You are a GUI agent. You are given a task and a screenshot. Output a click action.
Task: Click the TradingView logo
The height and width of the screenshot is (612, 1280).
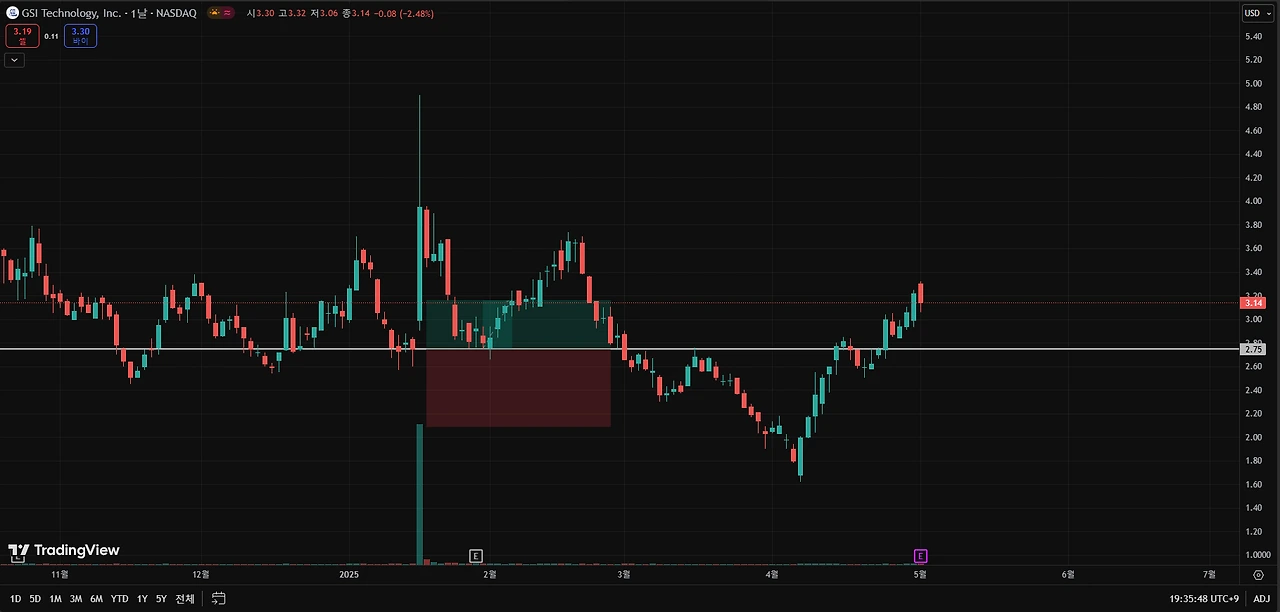pyautogui.click(x=64, y=550)
